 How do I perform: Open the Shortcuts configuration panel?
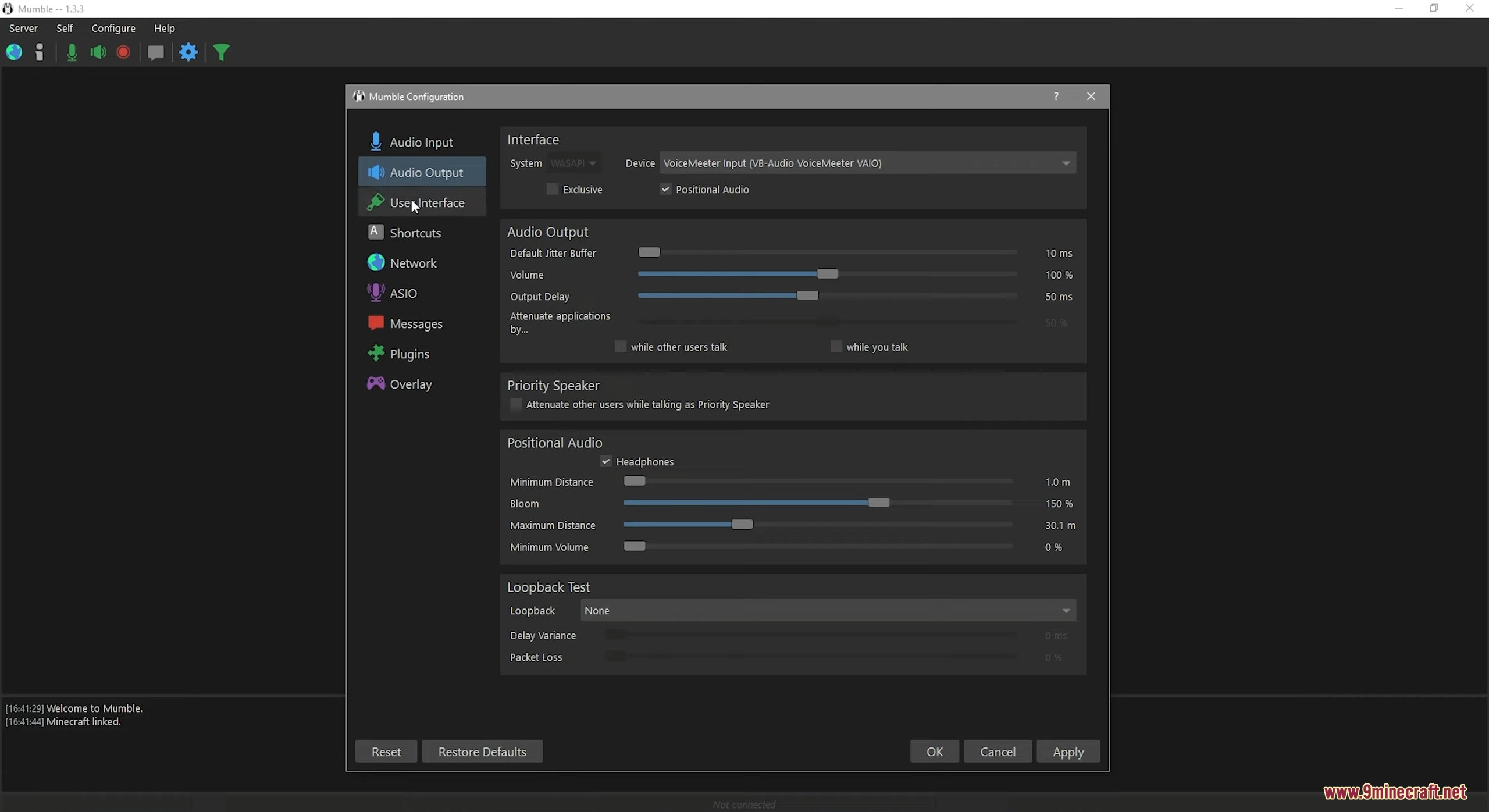(414, 232)
